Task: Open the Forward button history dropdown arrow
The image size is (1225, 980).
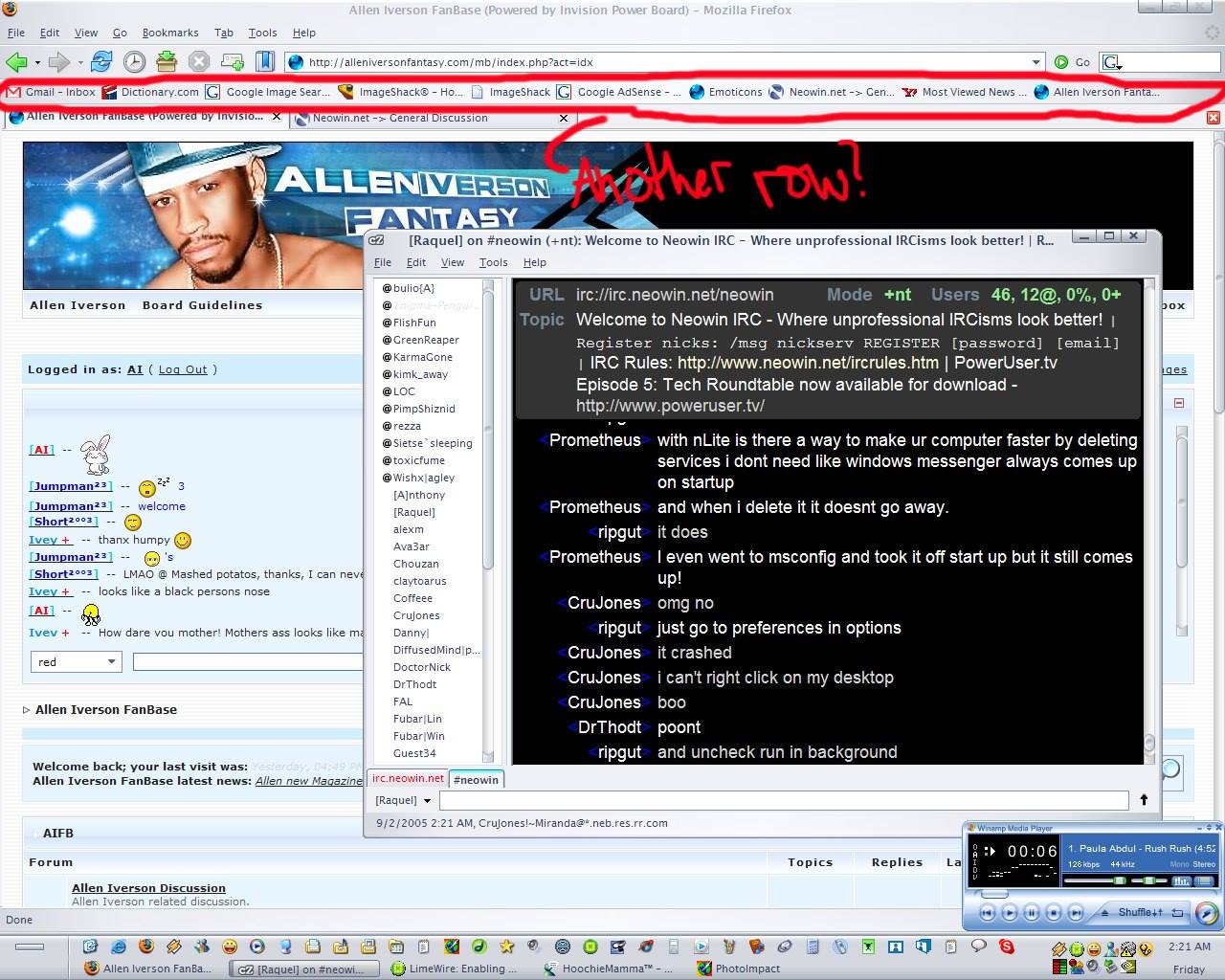Action: (x=80, y=63)
